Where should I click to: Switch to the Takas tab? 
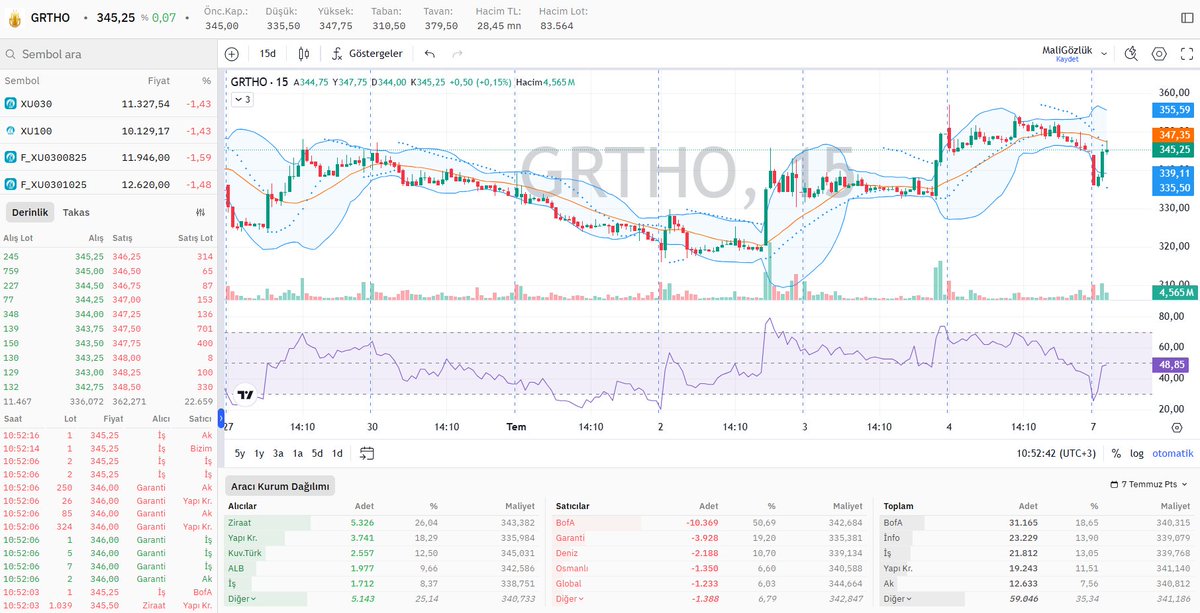click(76, 212)
